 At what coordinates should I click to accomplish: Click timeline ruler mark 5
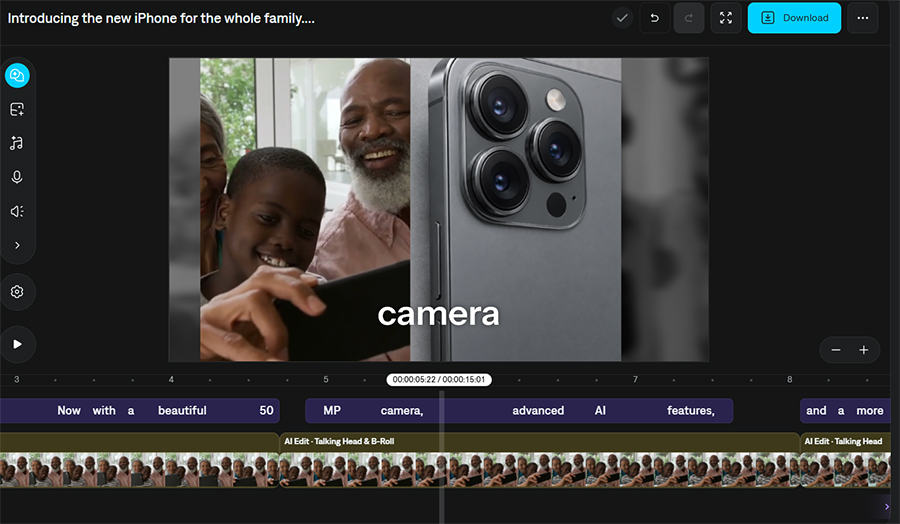pos(325,379)
